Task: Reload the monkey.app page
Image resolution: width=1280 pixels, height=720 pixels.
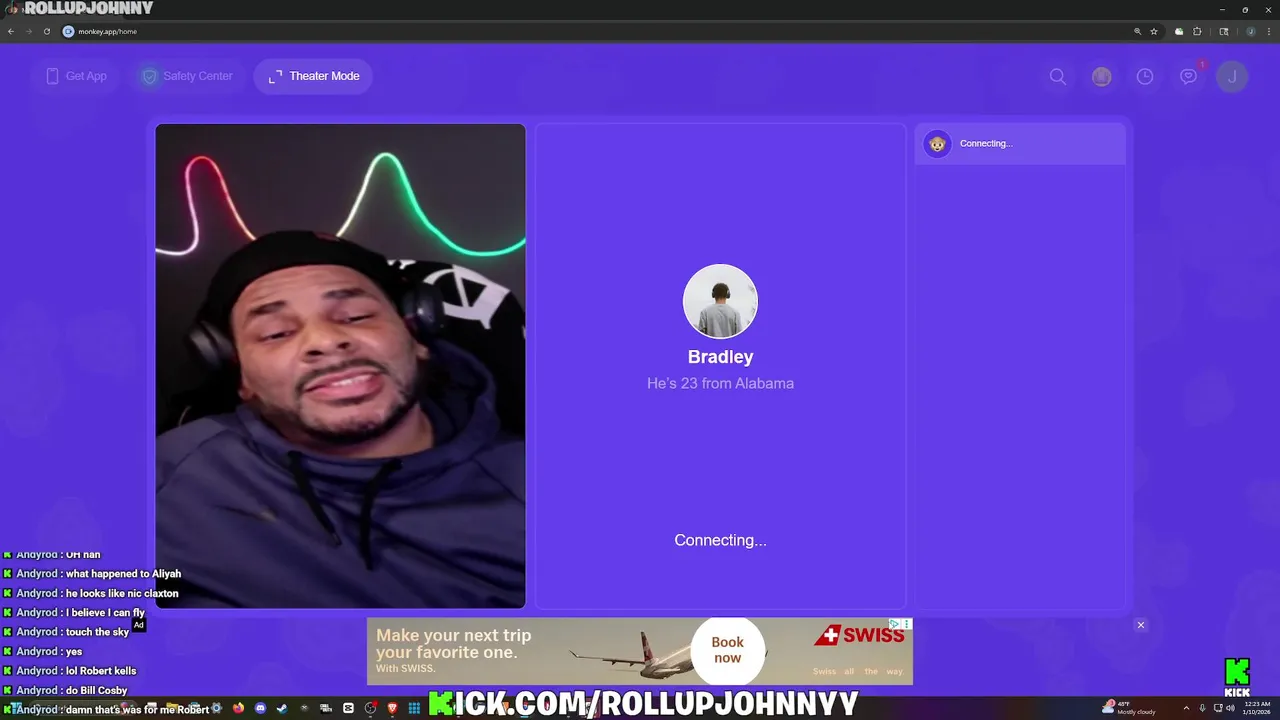Action: (46, 31)
